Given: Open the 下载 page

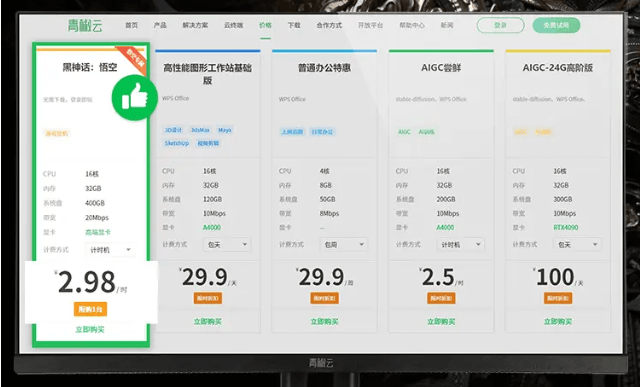Looking at the screenshot, I should (x=294, y=25).
